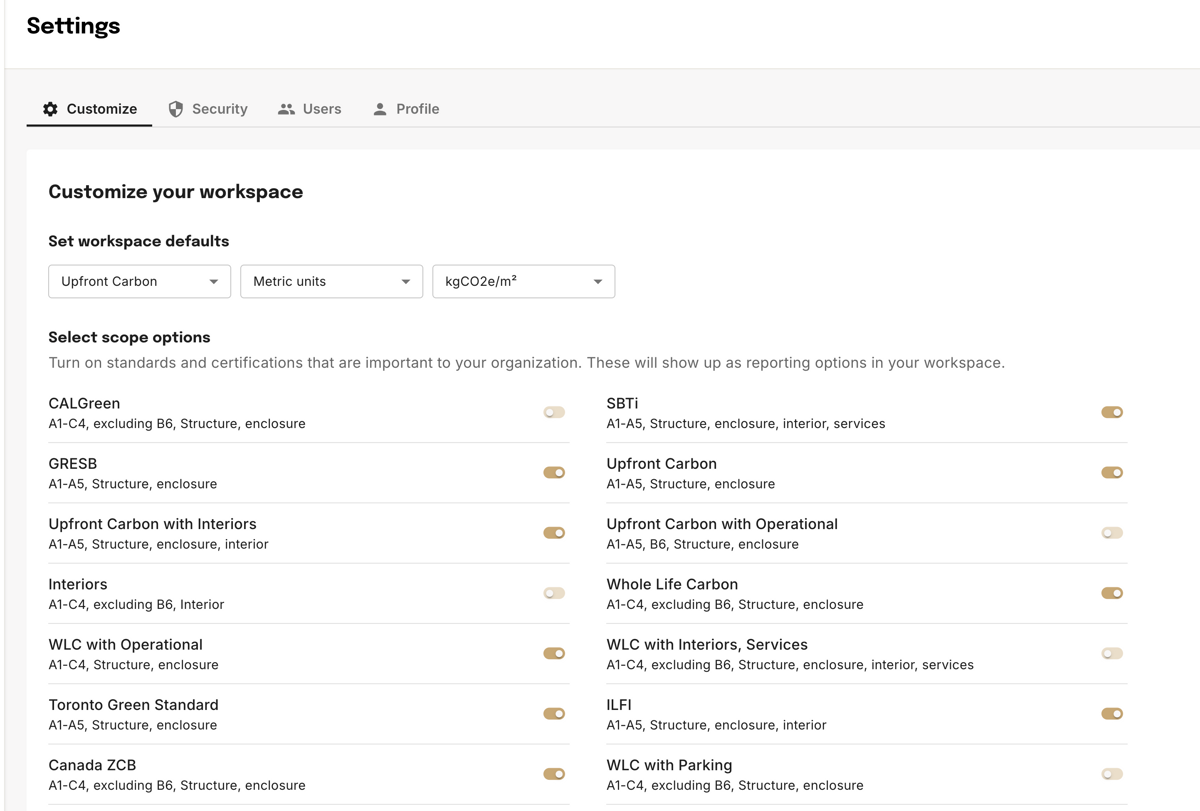The height and width of the screenshot is (811, 1200).
Task: Click the Settings page heading
Action: 73,26
